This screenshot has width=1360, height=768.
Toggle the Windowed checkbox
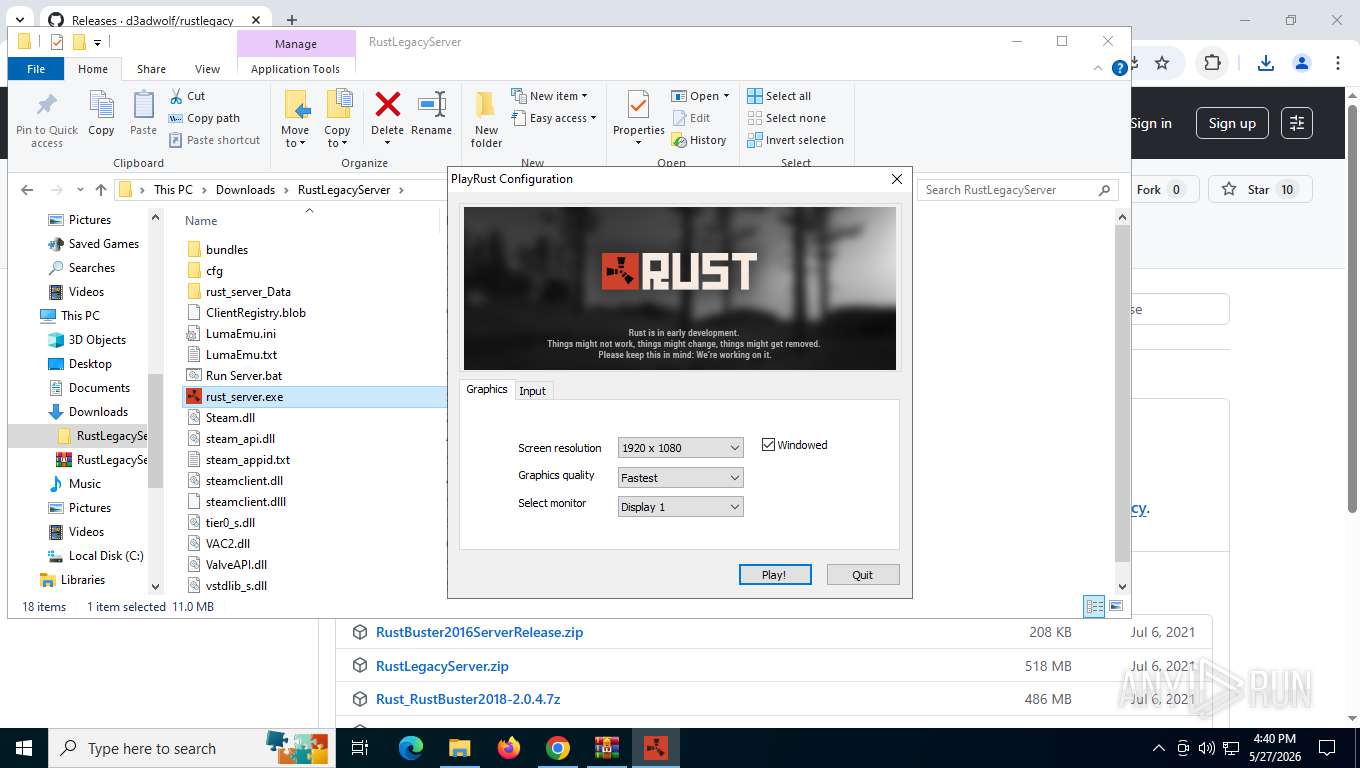(x=768, y=445)
